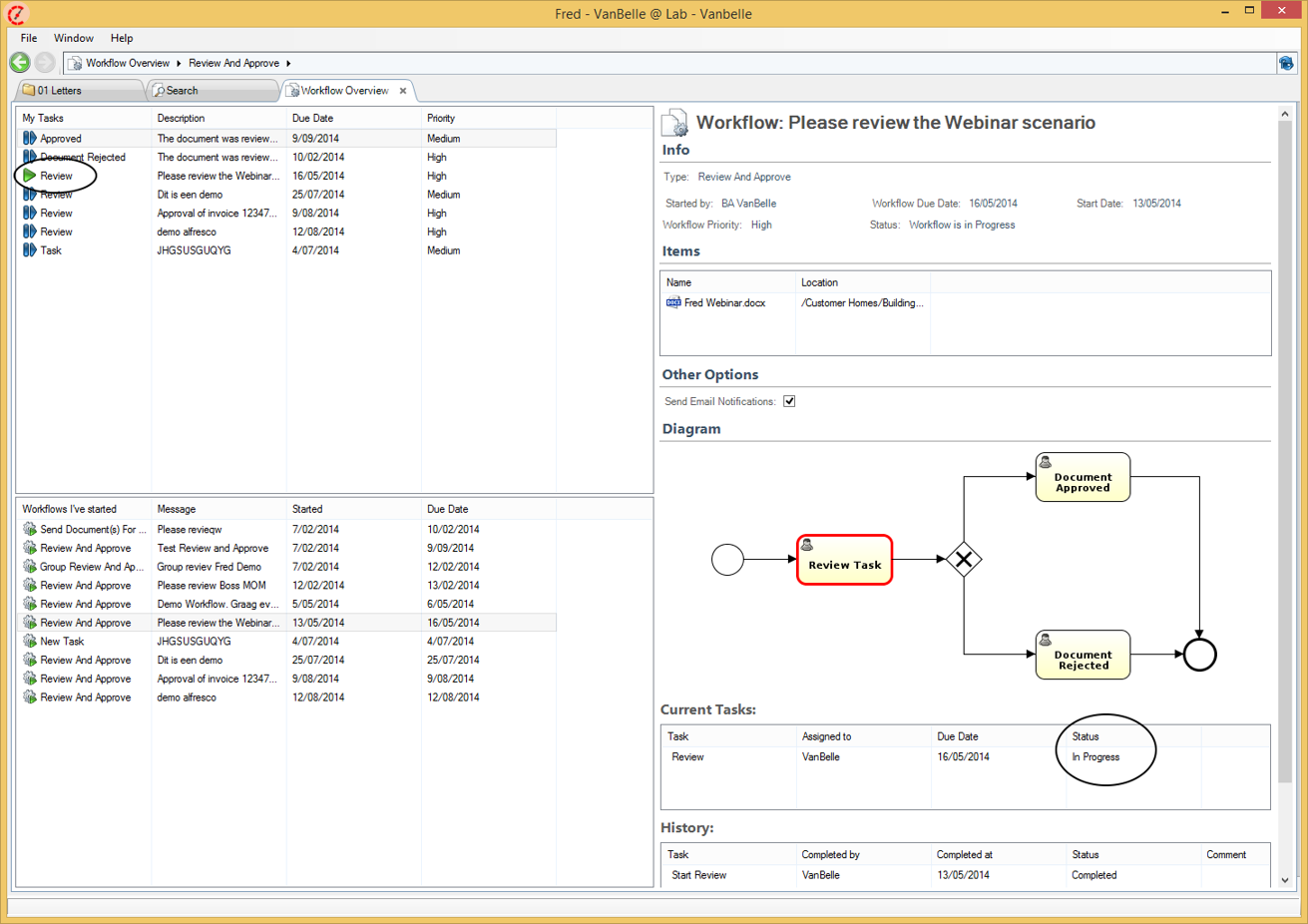Click the blue icon at right of breadcrumb bar
This screenshot has width=1308, height=924.
click(x=1286, y=63)
